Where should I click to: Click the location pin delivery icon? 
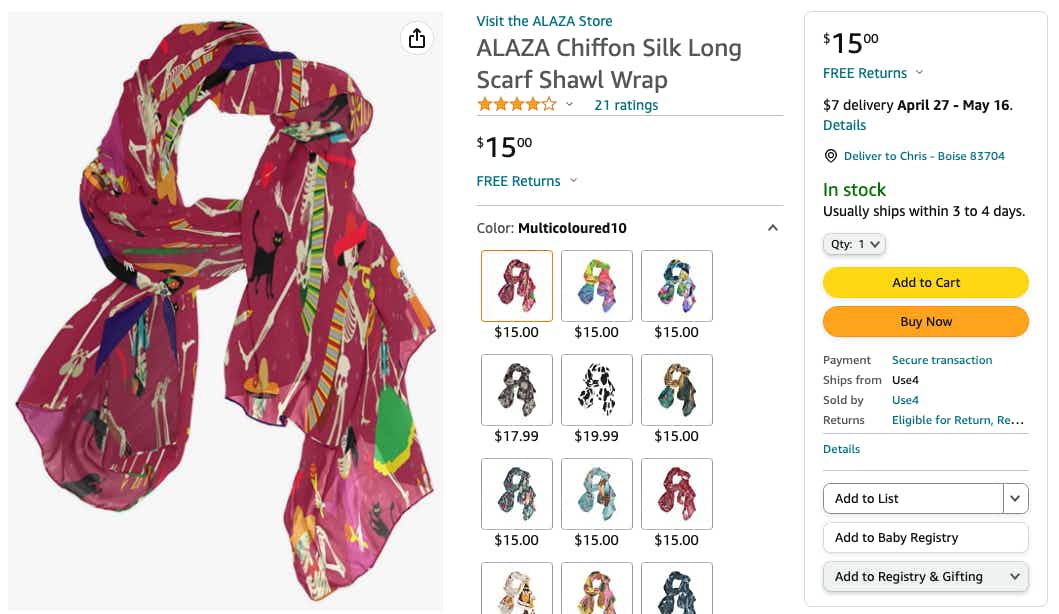coord(830,156)
